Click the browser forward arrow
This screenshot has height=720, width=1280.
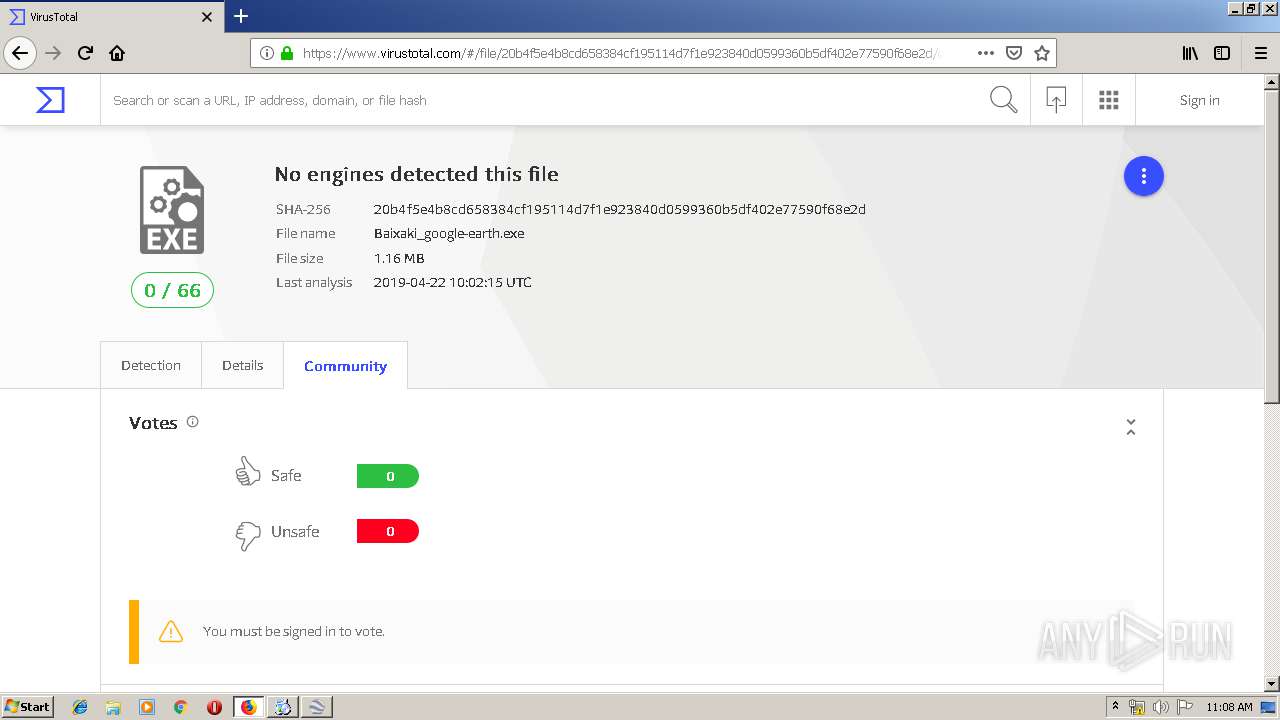53,53
